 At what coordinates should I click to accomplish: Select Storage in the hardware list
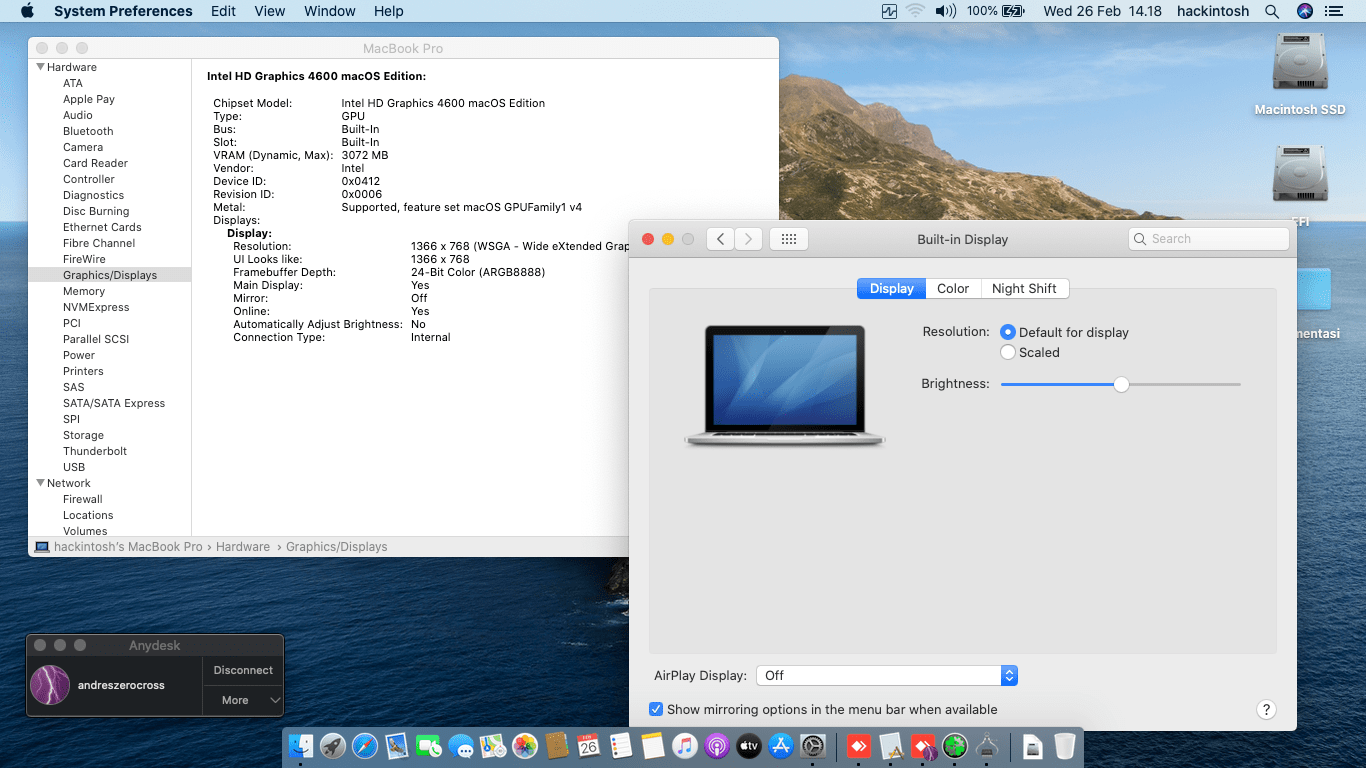pyautogui.click(x=83, y=435)
